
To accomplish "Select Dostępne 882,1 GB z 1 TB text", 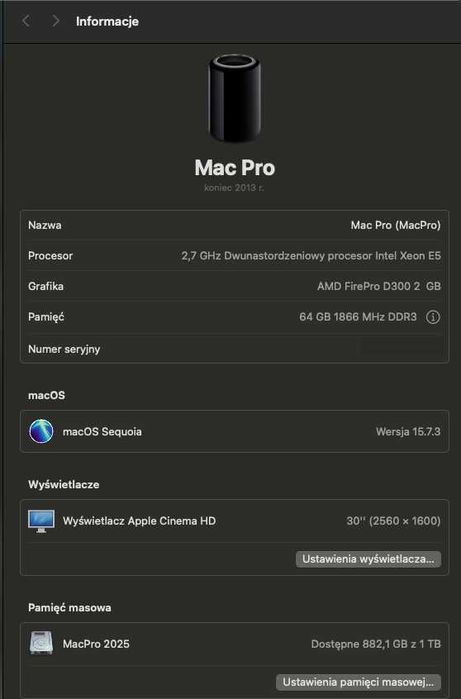I will [376, 644].
